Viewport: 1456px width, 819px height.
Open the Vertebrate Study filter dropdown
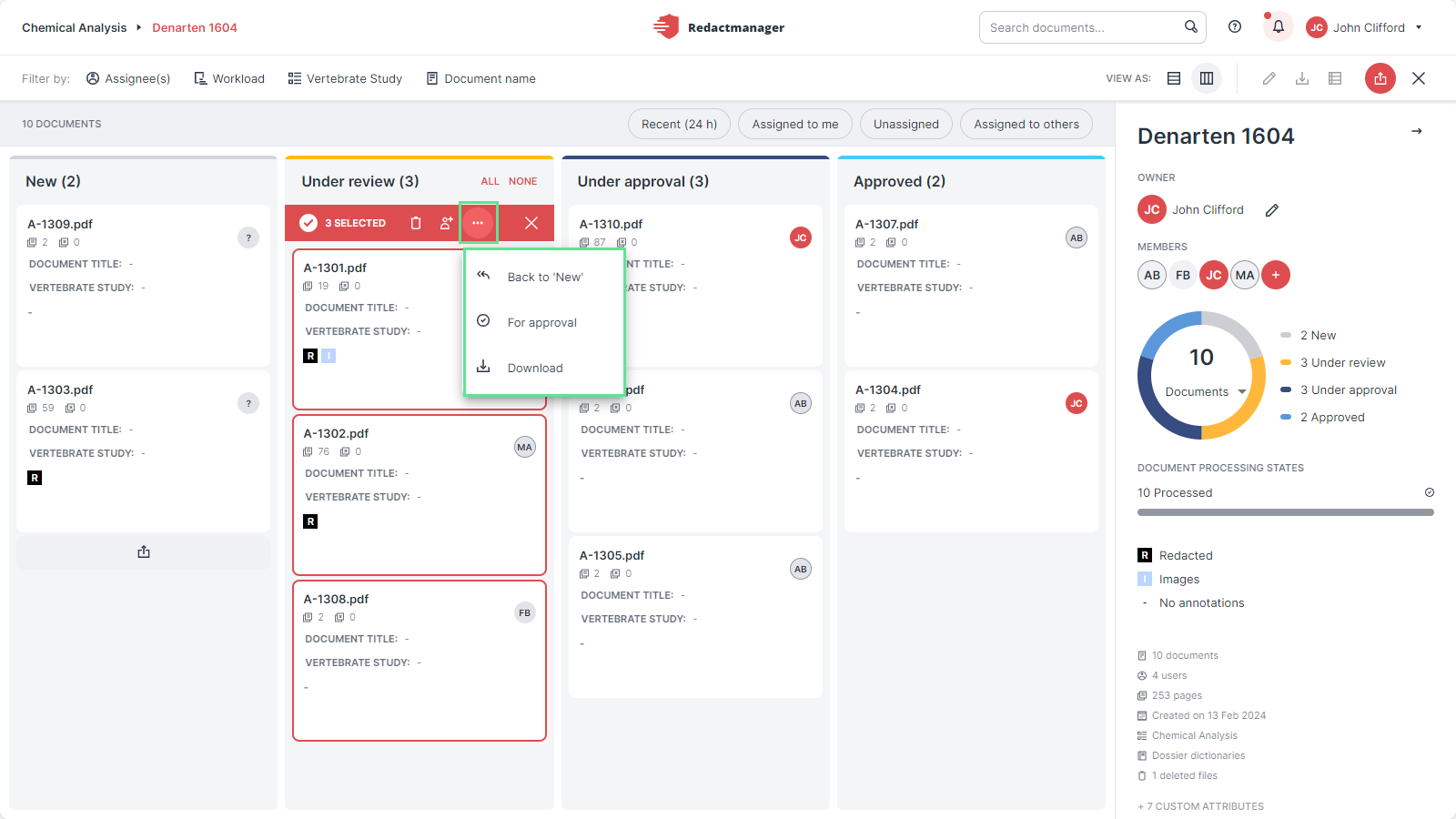345,78
